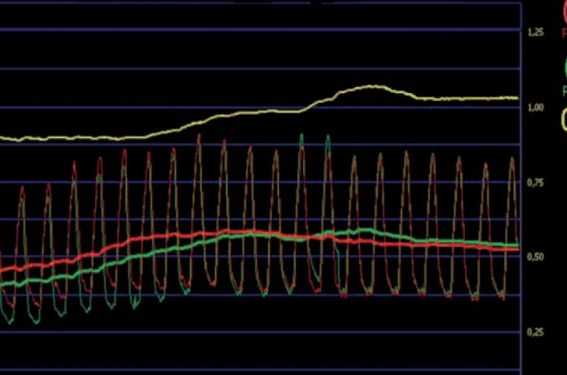Click the left start of thick green line

tap(2, 284)
